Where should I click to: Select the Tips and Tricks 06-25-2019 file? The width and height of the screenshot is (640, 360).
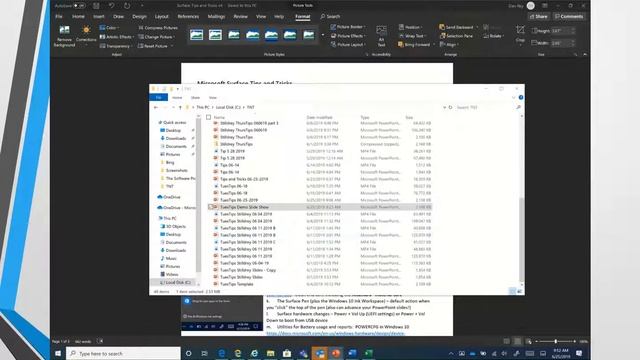click(244, 179)
